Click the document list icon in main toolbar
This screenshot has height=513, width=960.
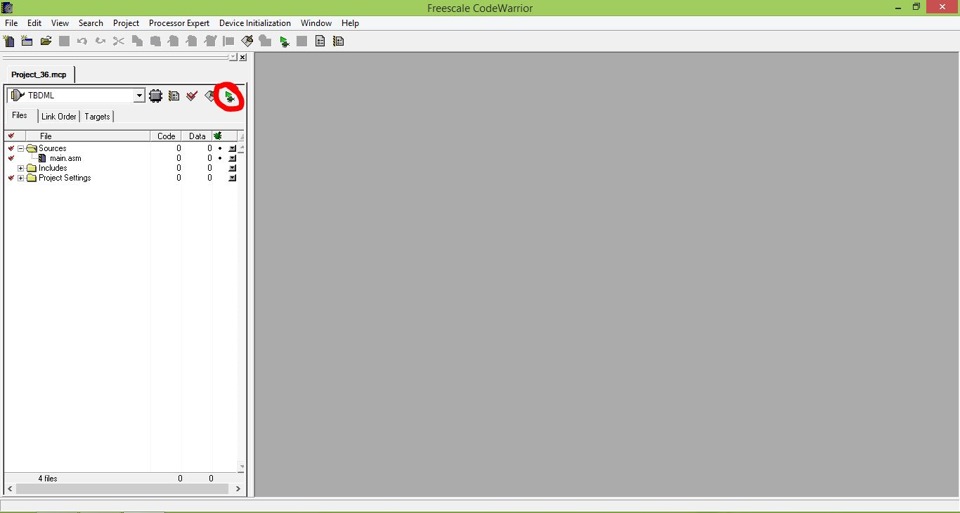(x=320, y=41)
